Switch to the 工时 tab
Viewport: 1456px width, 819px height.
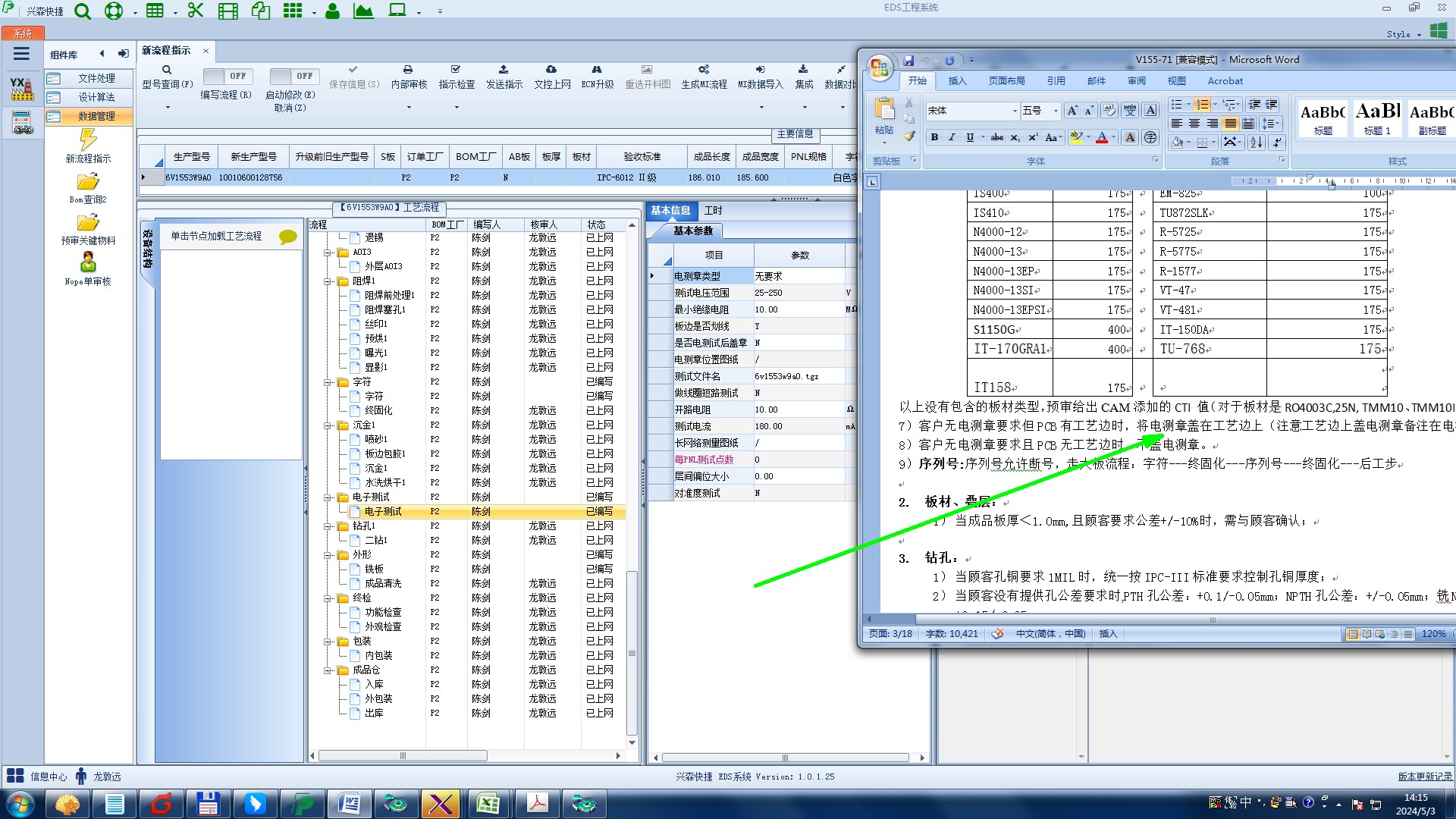713,210
